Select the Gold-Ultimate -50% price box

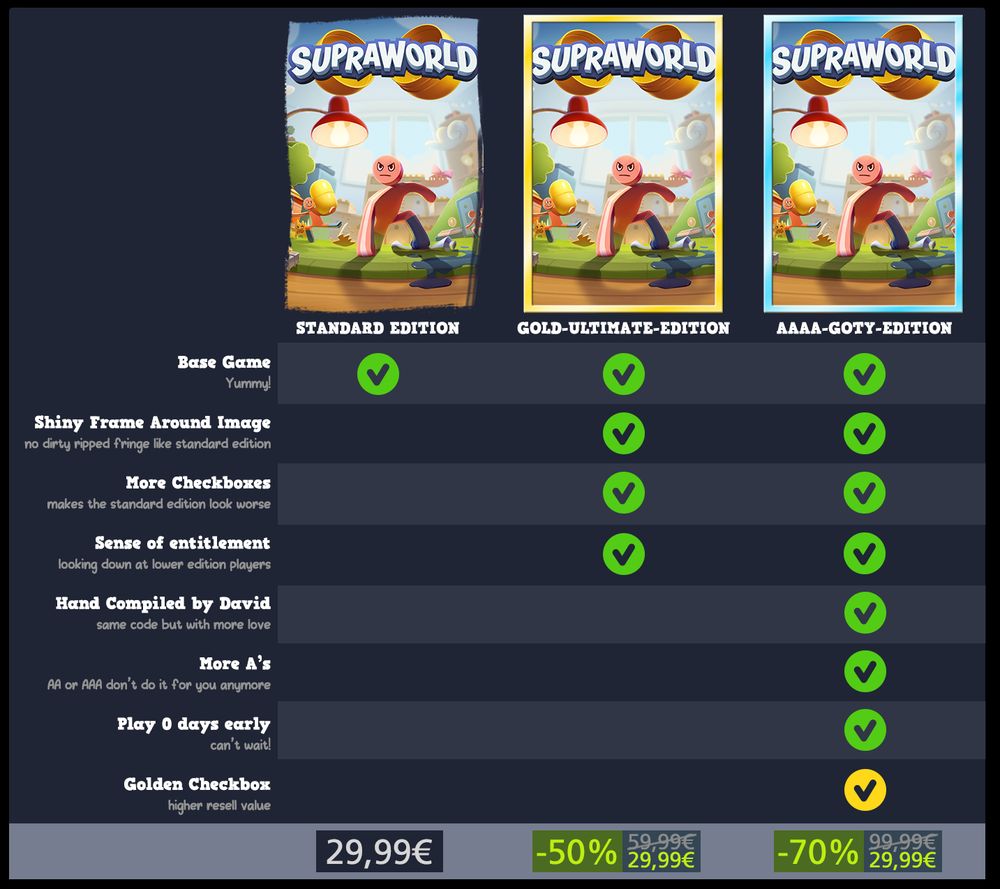[617, 851]
